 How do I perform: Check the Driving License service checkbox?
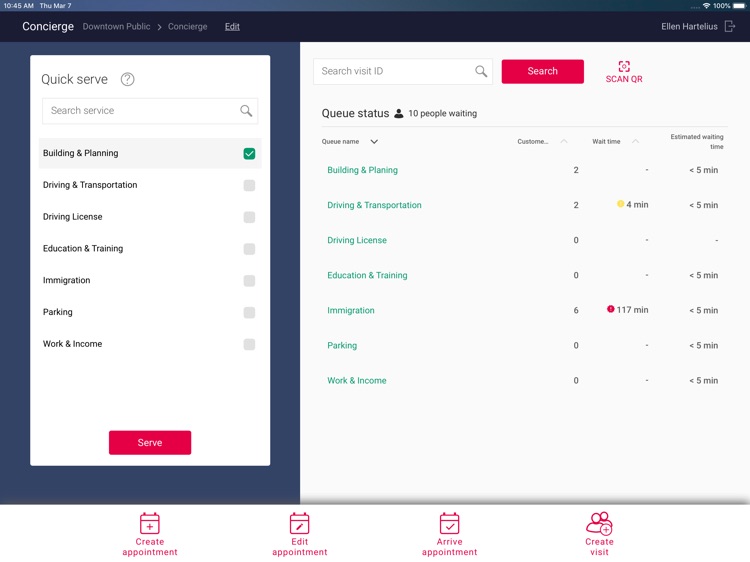coord(249,217)
